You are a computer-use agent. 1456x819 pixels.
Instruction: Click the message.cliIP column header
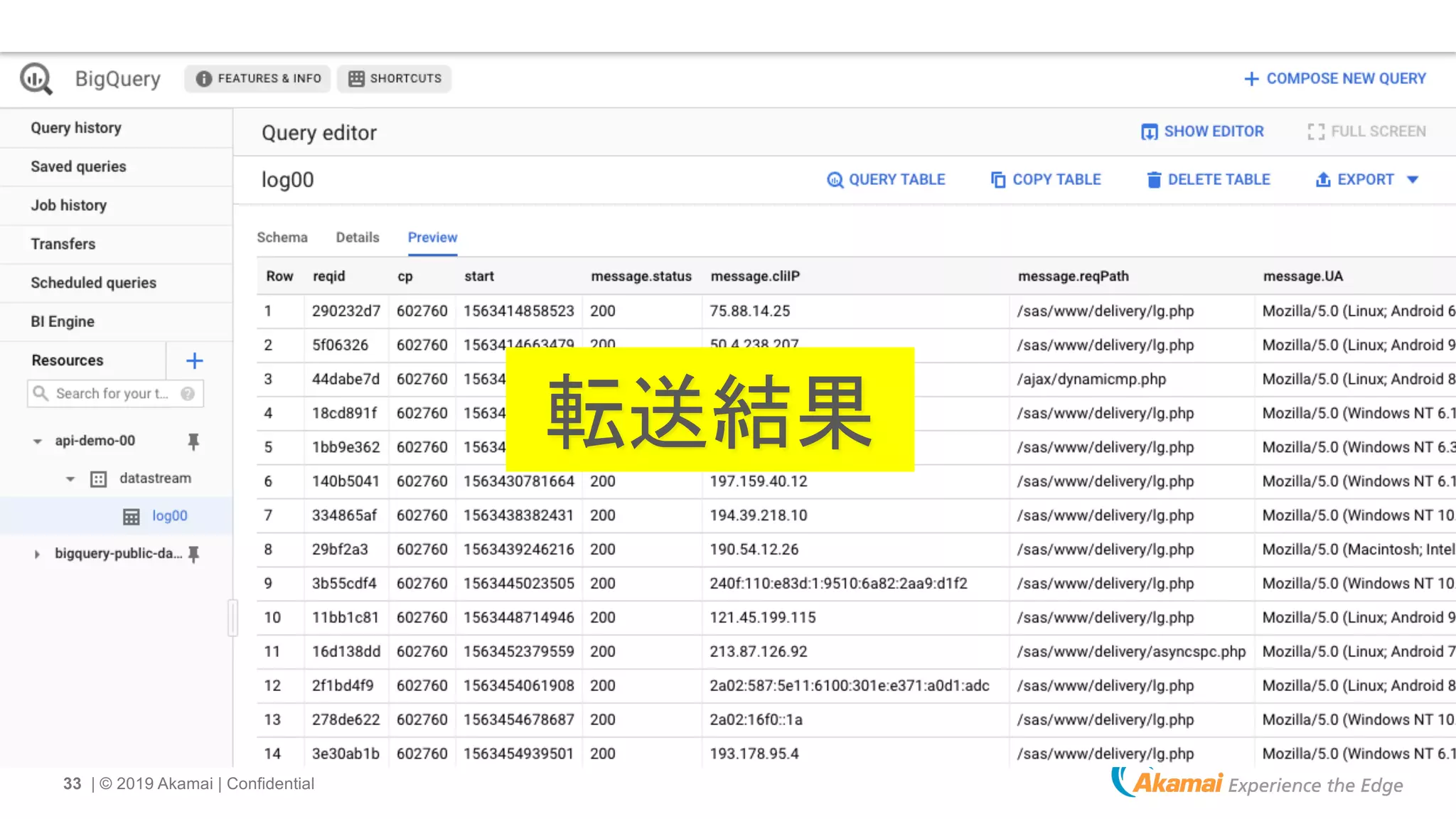pyautogui.click(x=755, y=277)
